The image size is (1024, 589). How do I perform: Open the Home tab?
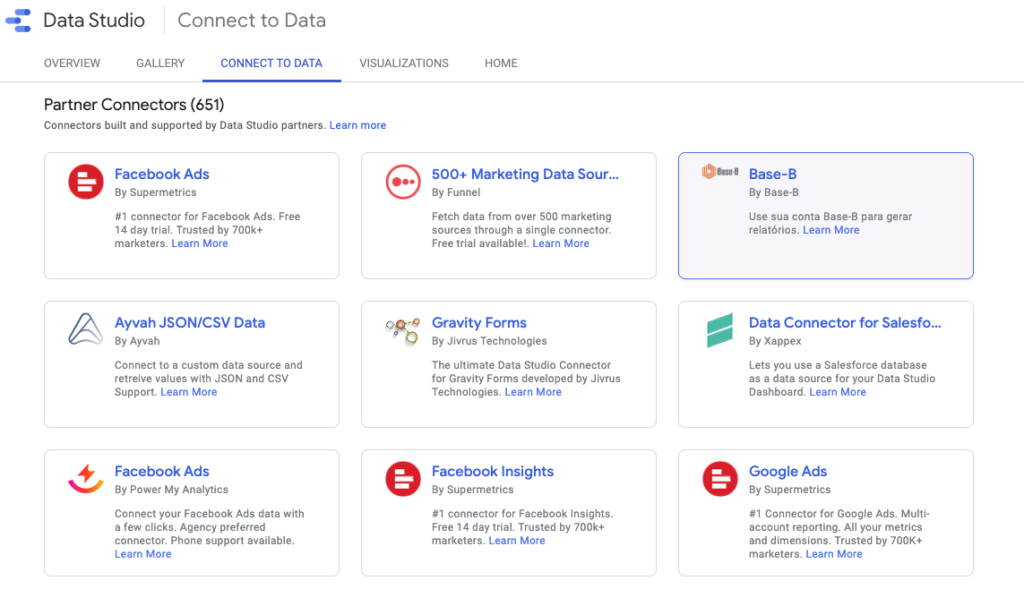click(x=501, y=63)
